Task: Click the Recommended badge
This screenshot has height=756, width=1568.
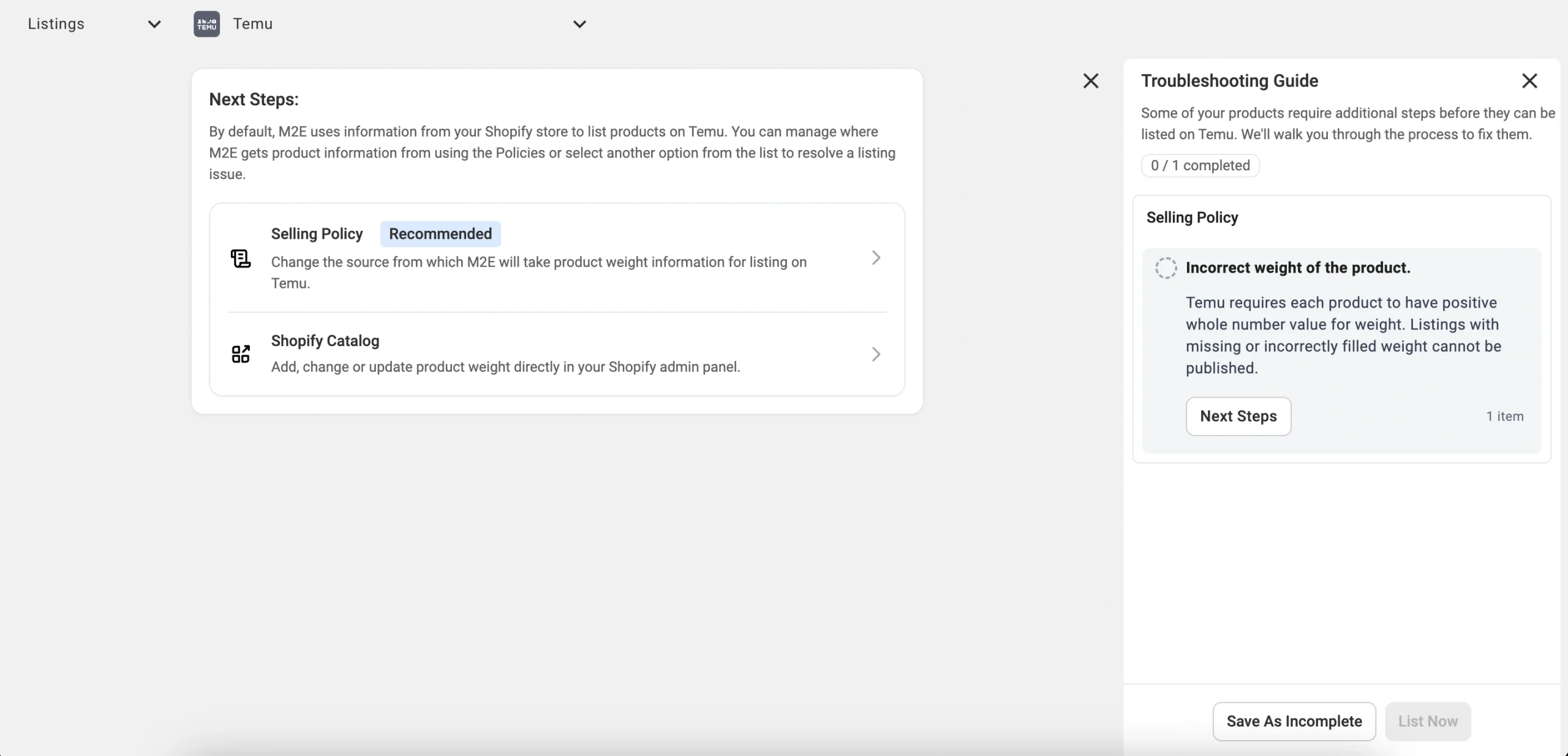Action: 440,234
